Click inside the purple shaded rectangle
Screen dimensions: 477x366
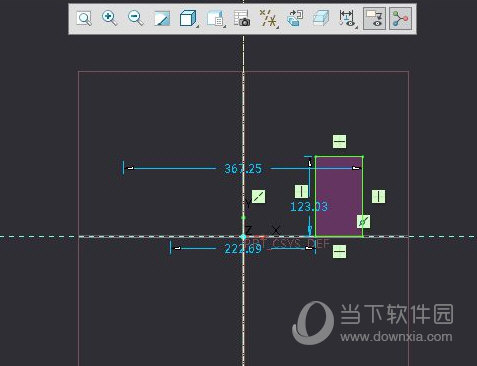(x=339, y=197)
